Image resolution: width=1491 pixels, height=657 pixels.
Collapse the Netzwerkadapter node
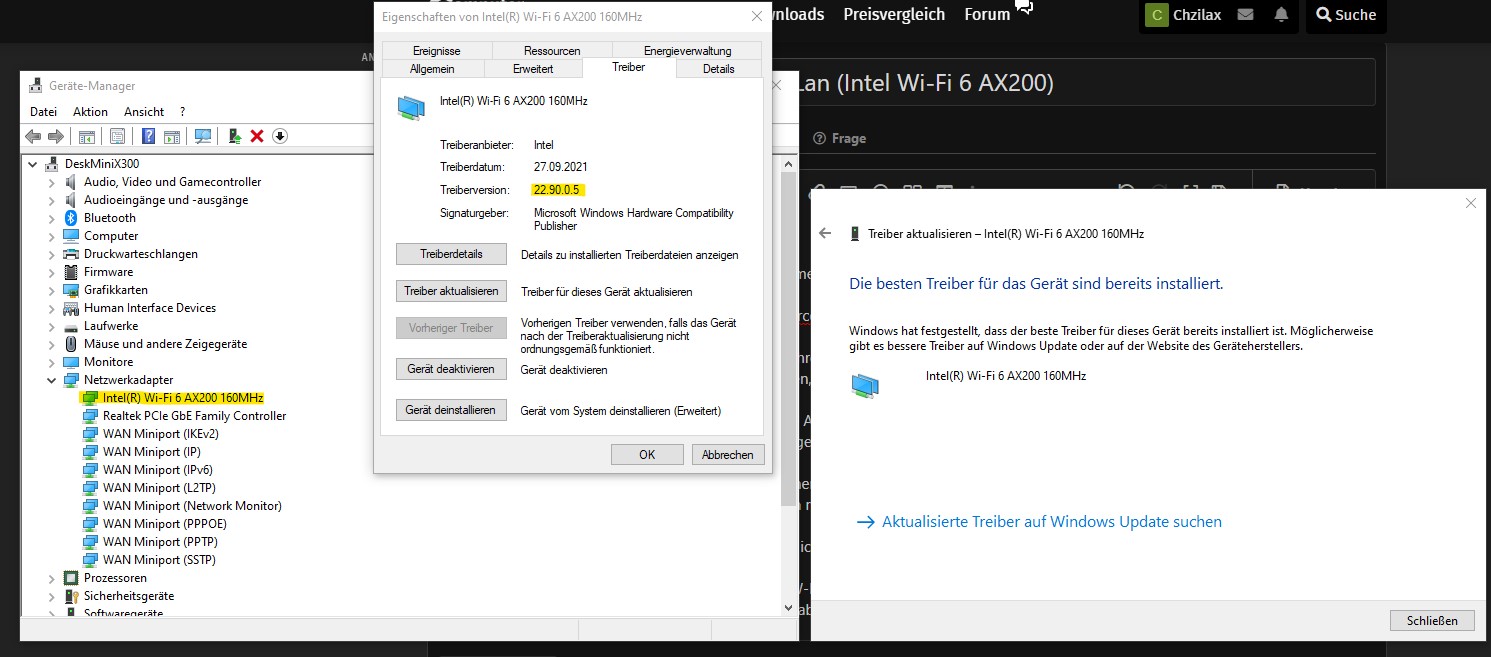tap(52, 380)
